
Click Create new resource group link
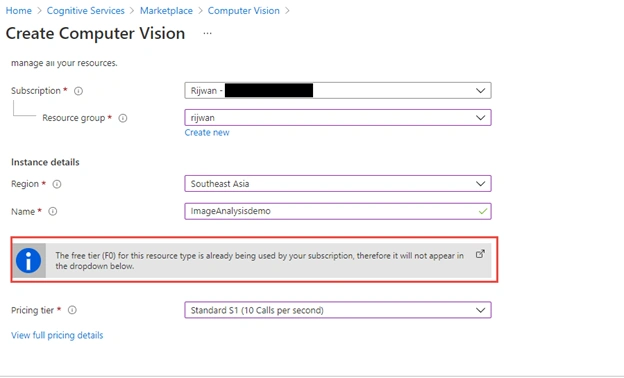pyautogui.click(x=207, y=132)
